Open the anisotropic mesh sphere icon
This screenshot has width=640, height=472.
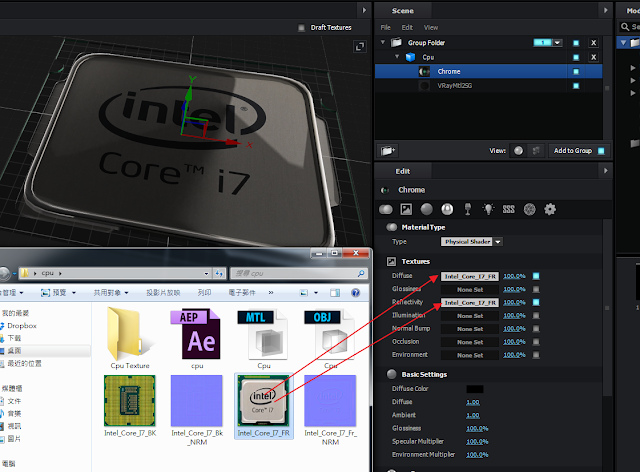tap(529, 209)
